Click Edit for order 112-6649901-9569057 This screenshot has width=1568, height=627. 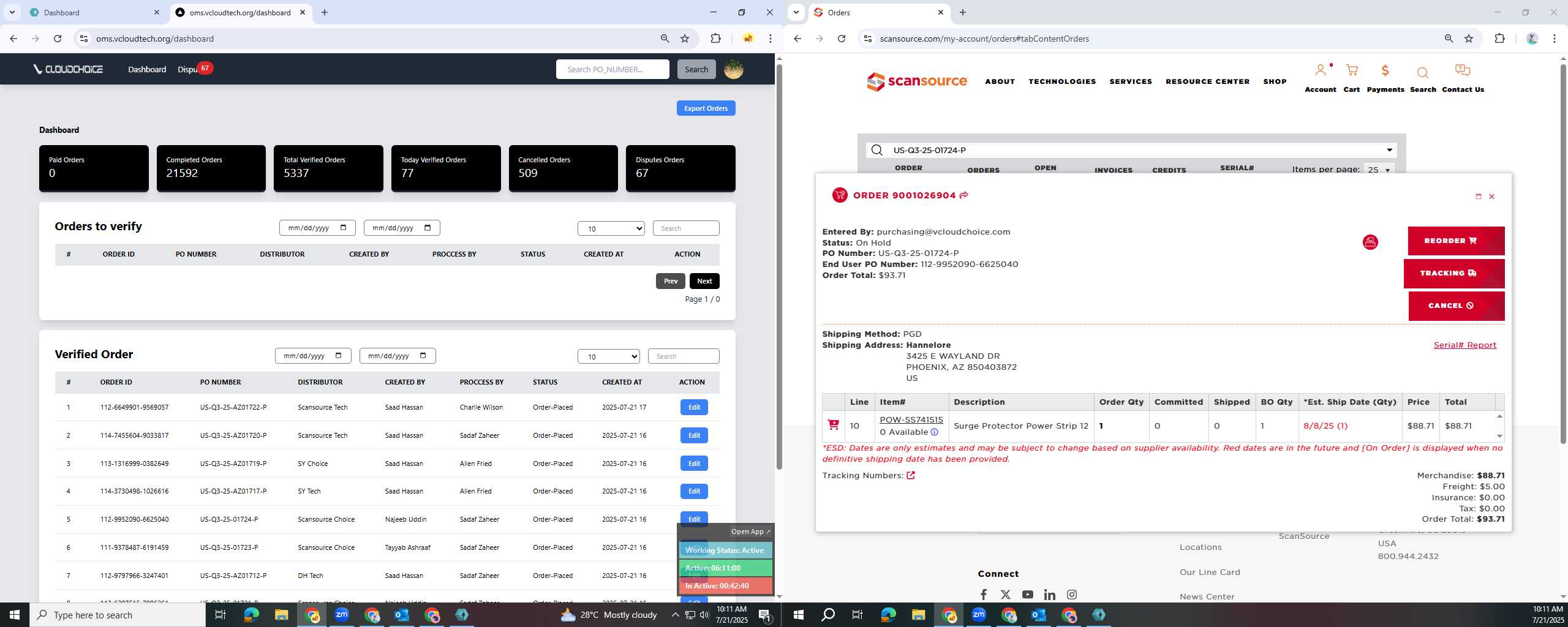point(694,407)
